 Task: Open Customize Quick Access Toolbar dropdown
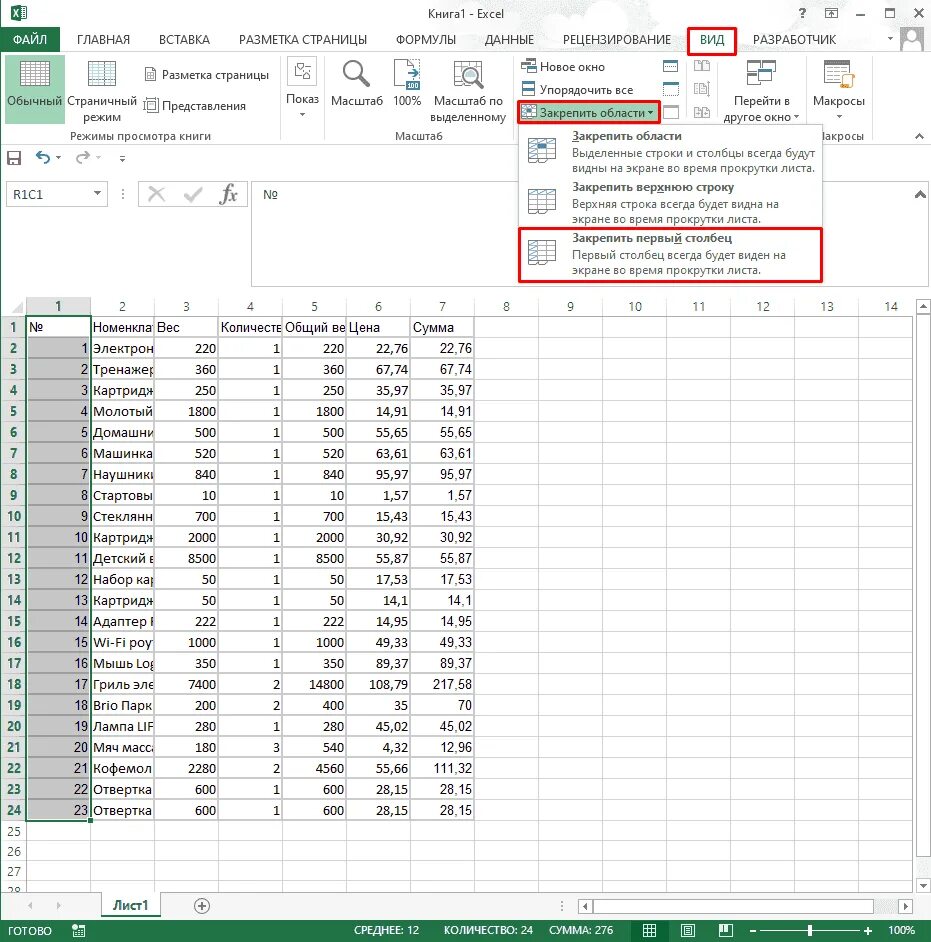pyautogui.click(x=122, y=159)
